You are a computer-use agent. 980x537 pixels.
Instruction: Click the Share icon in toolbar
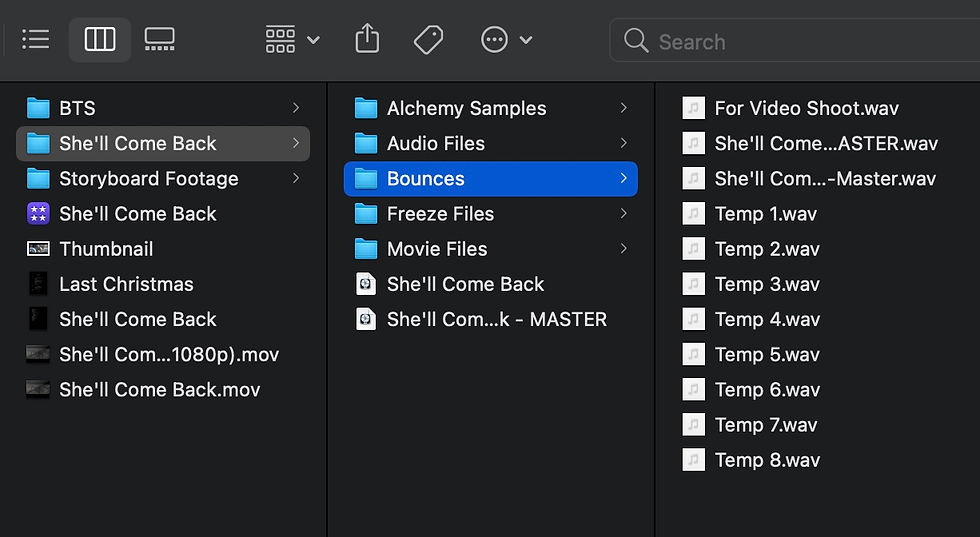[x=367, y=39]
